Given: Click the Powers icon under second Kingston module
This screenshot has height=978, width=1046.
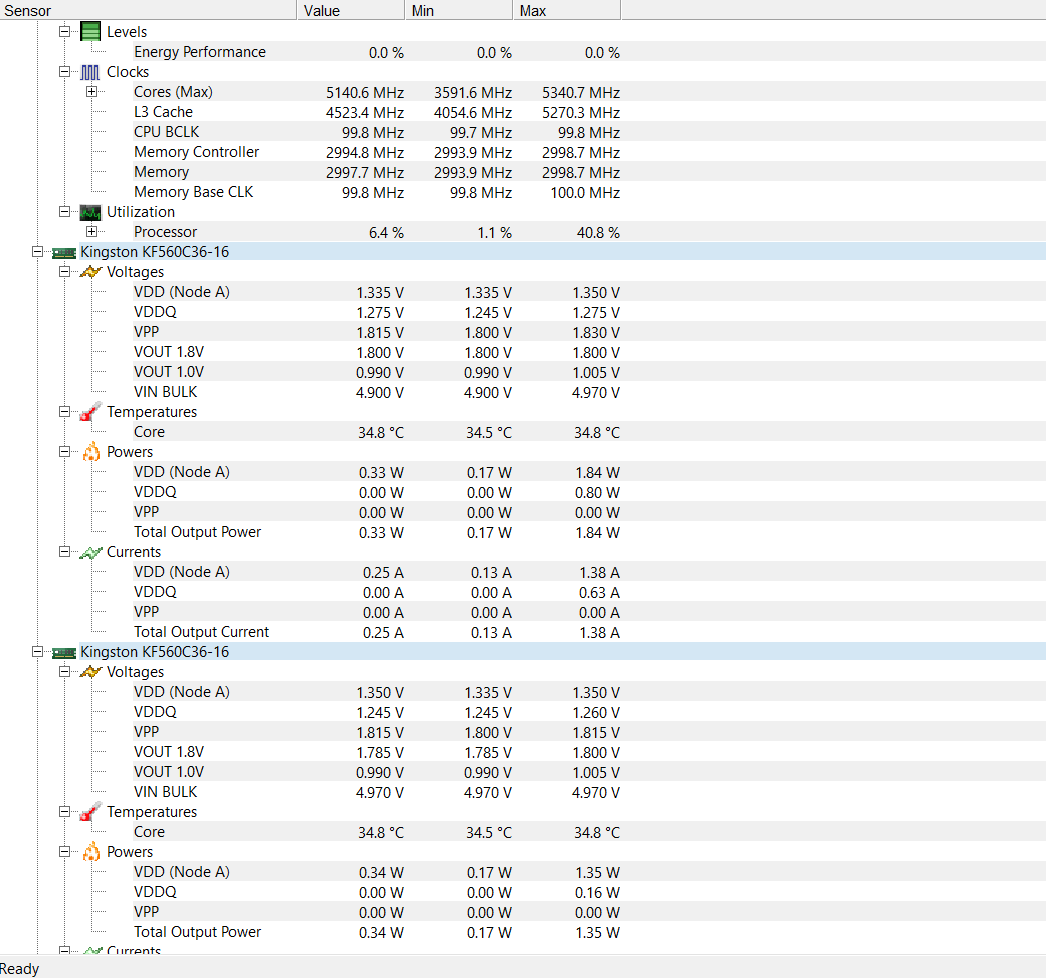Looking at the screenshot, I should point(90,851).
